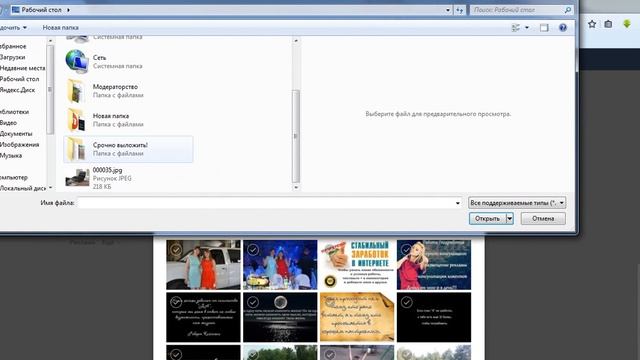The height and width of the screenshot is (360, 640).
Task: Expand the Рабочий стол breadcrumb arrow
Action: (x=68, y=10)
